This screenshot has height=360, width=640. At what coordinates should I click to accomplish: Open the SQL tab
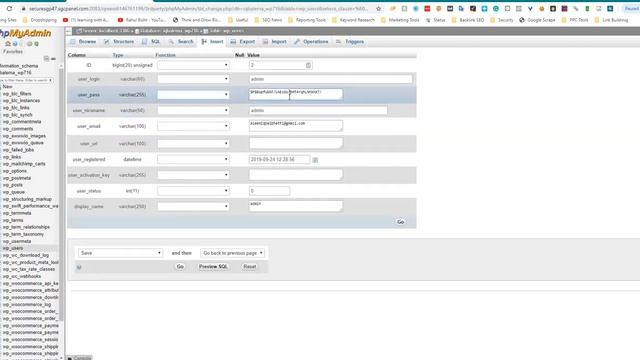[151, 42]
